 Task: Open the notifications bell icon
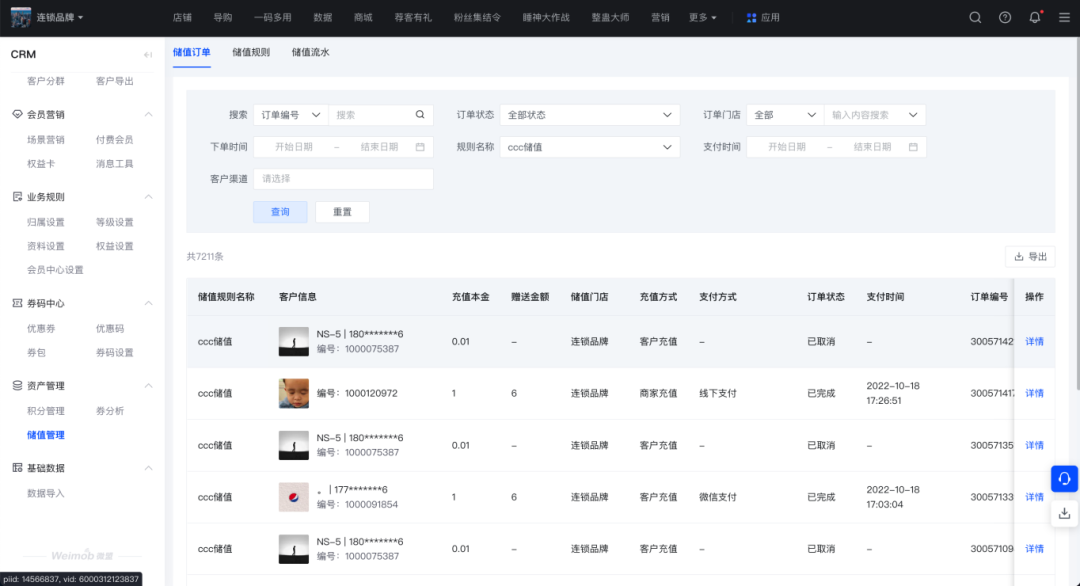1035,18
